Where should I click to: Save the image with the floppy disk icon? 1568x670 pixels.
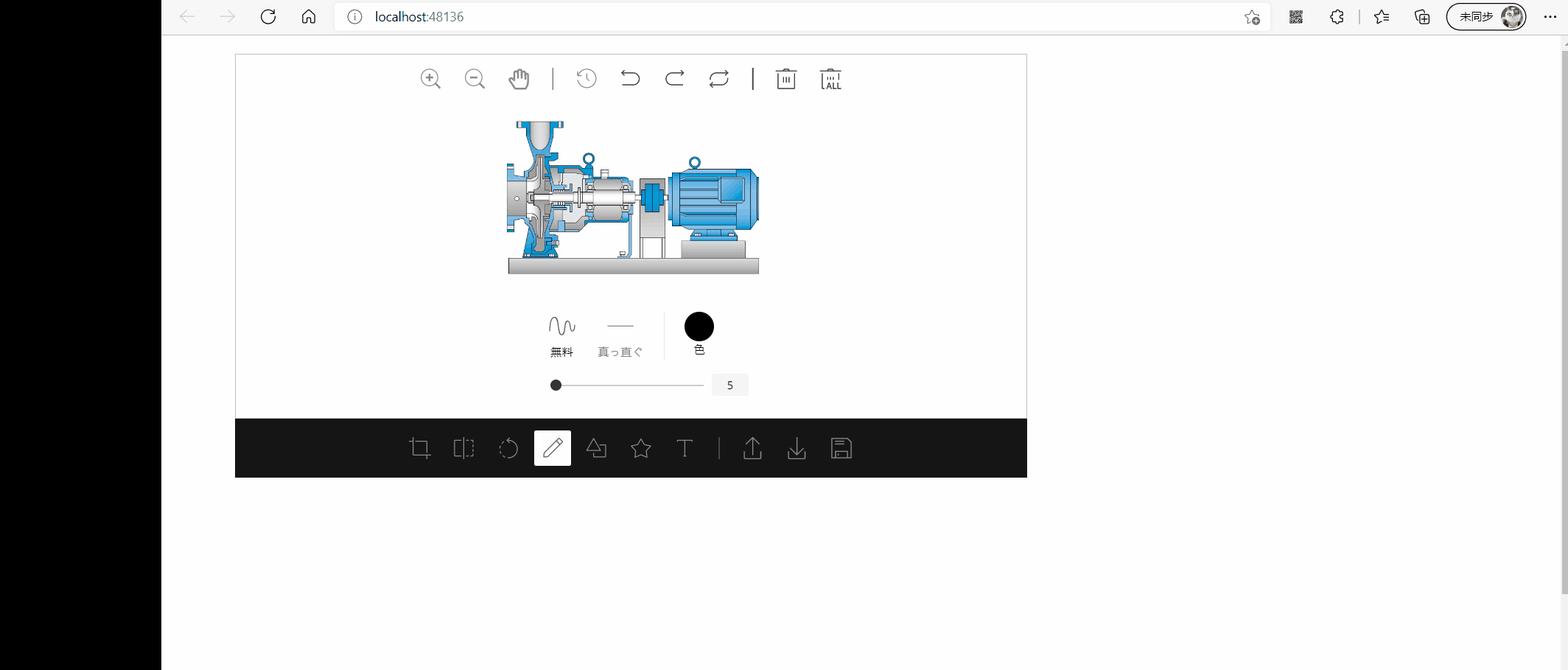841,448
